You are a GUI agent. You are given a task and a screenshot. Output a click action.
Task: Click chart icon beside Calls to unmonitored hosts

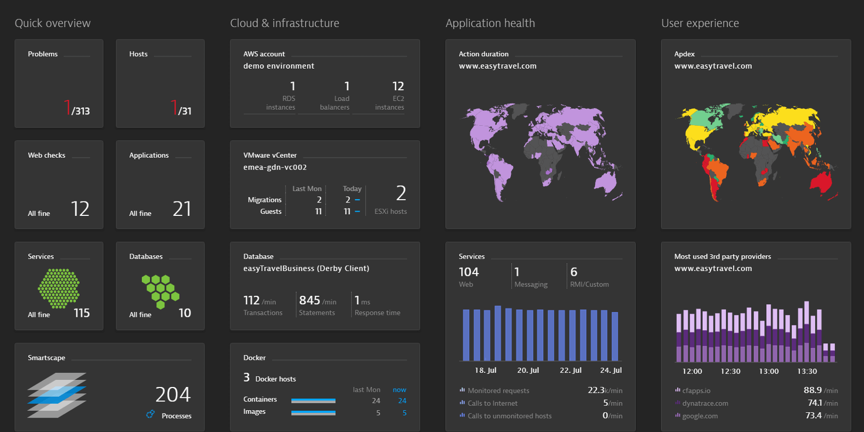[x=462, y=416]
